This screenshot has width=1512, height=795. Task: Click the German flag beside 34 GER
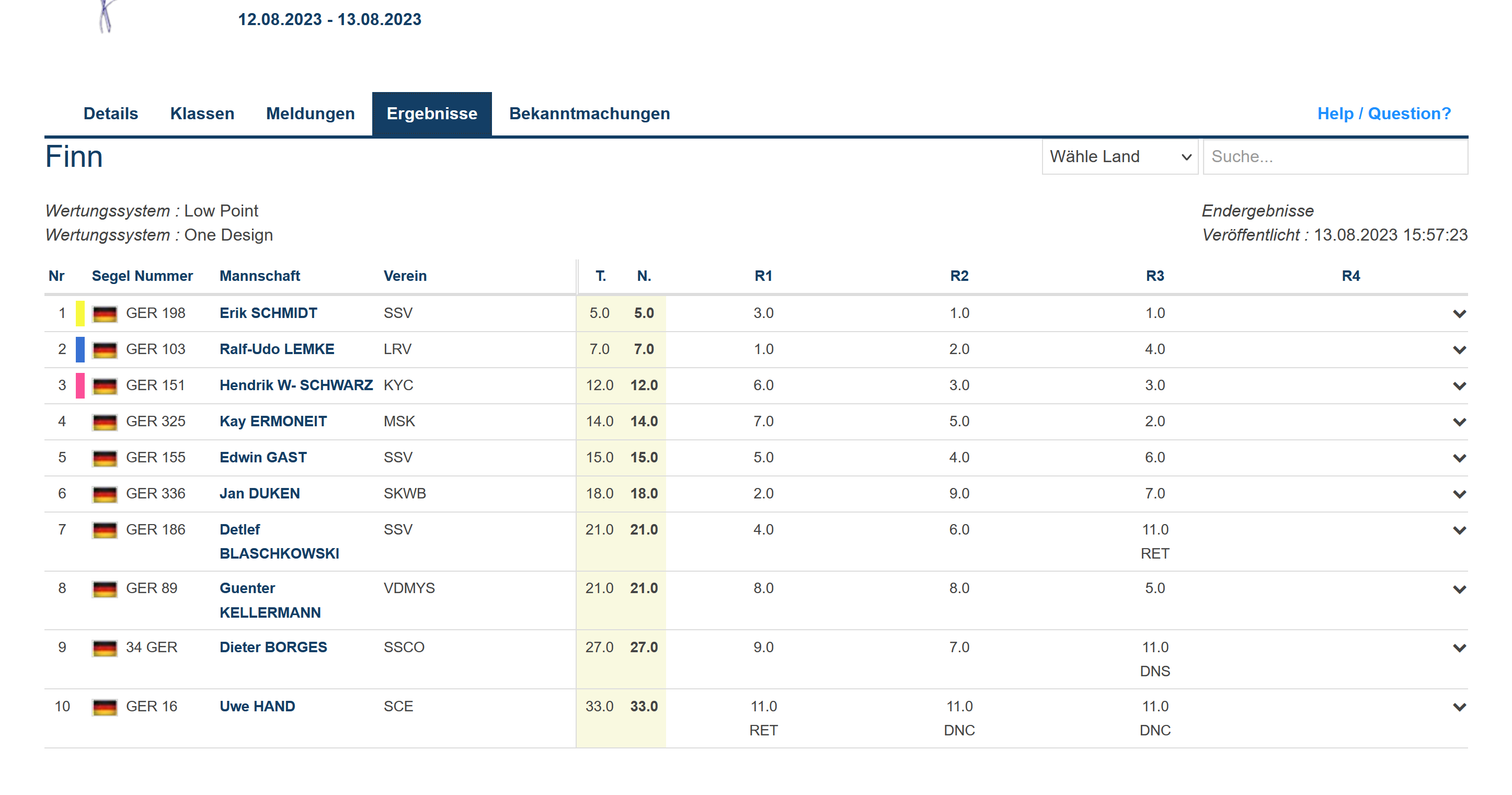coord(105,648)
